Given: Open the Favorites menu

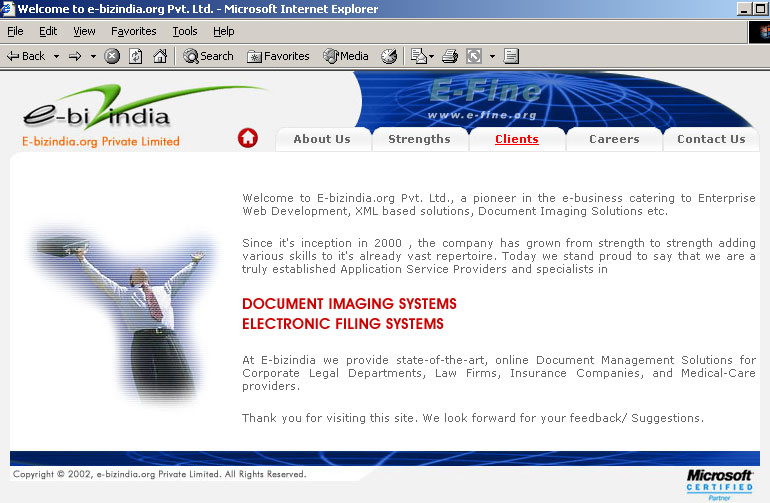Looking at the screenshot, I should tap(134, 31).
